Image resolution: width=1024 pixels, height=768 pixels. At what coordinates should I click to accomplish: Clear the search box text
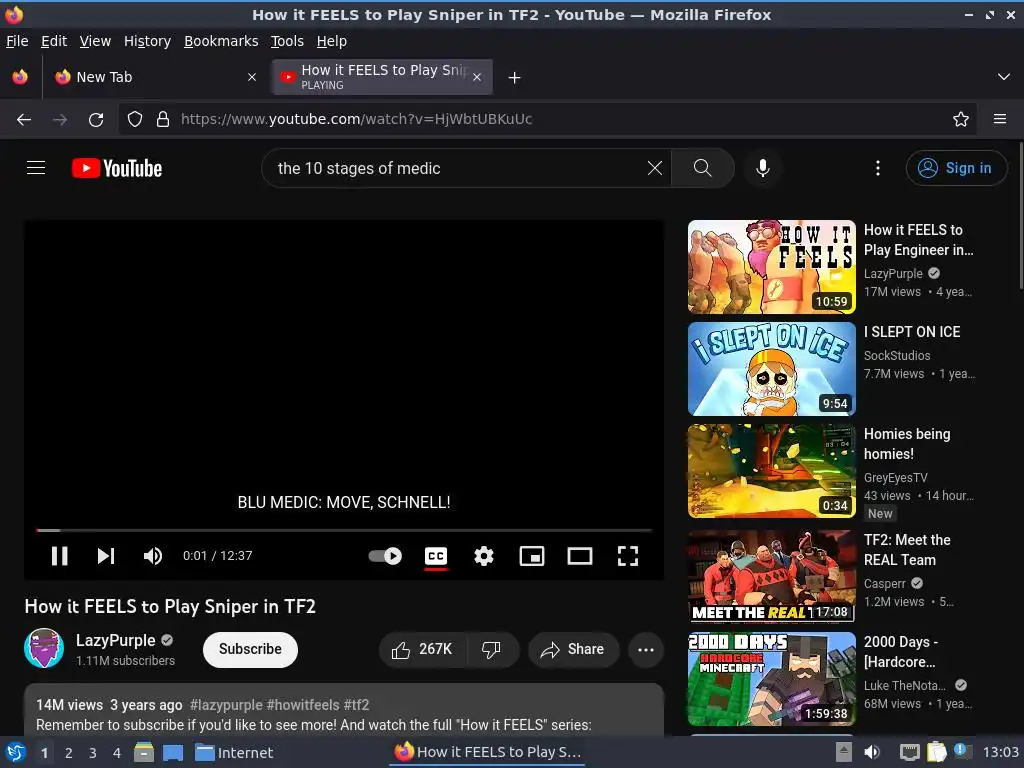(x=655, y=168)
